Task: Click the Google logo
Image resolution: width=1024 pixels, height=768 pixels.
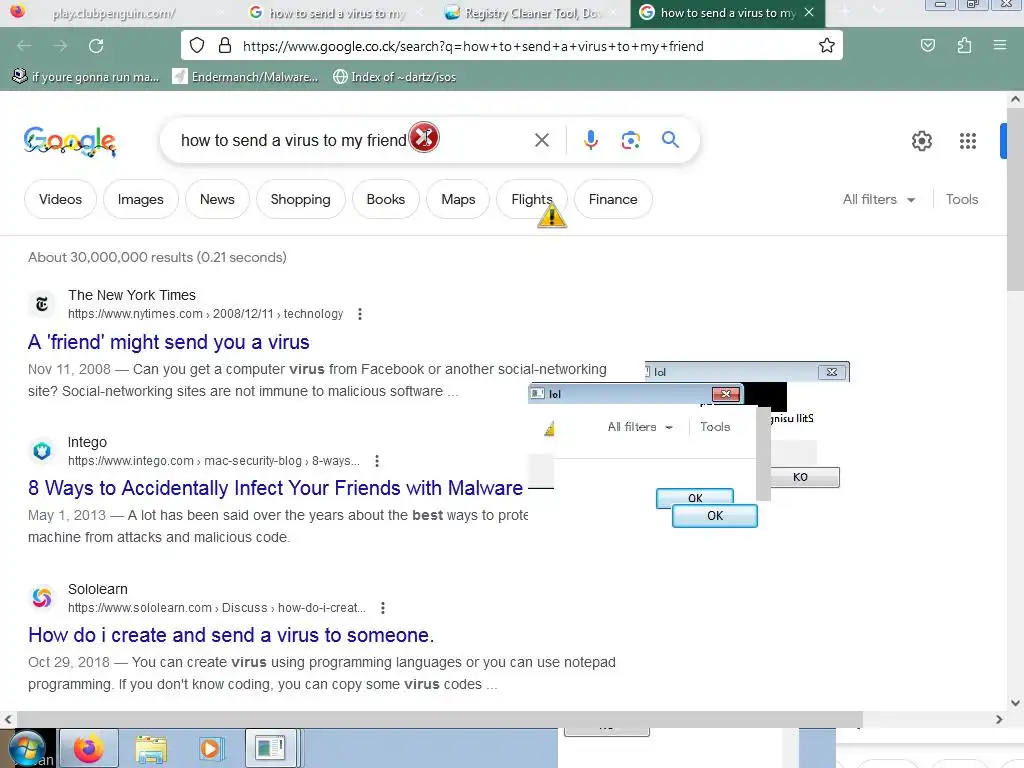Action: [x=70, y=142]
